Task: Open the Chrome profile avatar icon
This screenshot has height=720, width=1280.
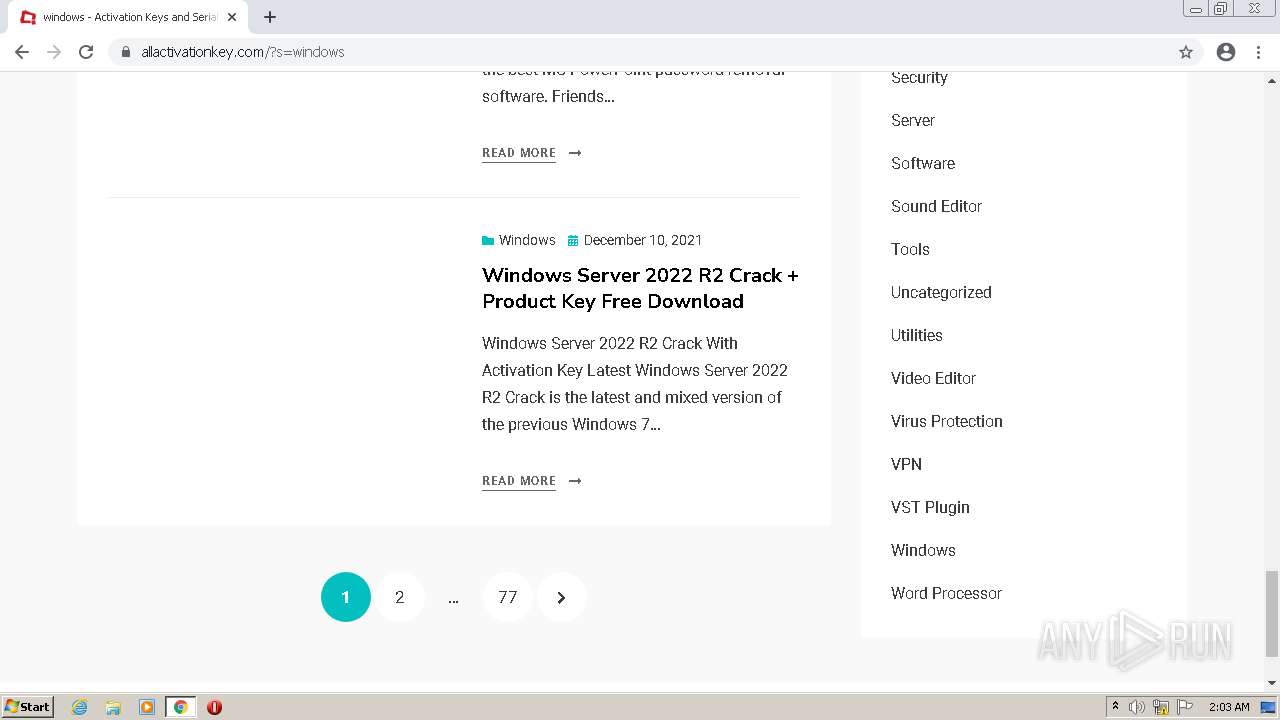Action: point(1226,52)
